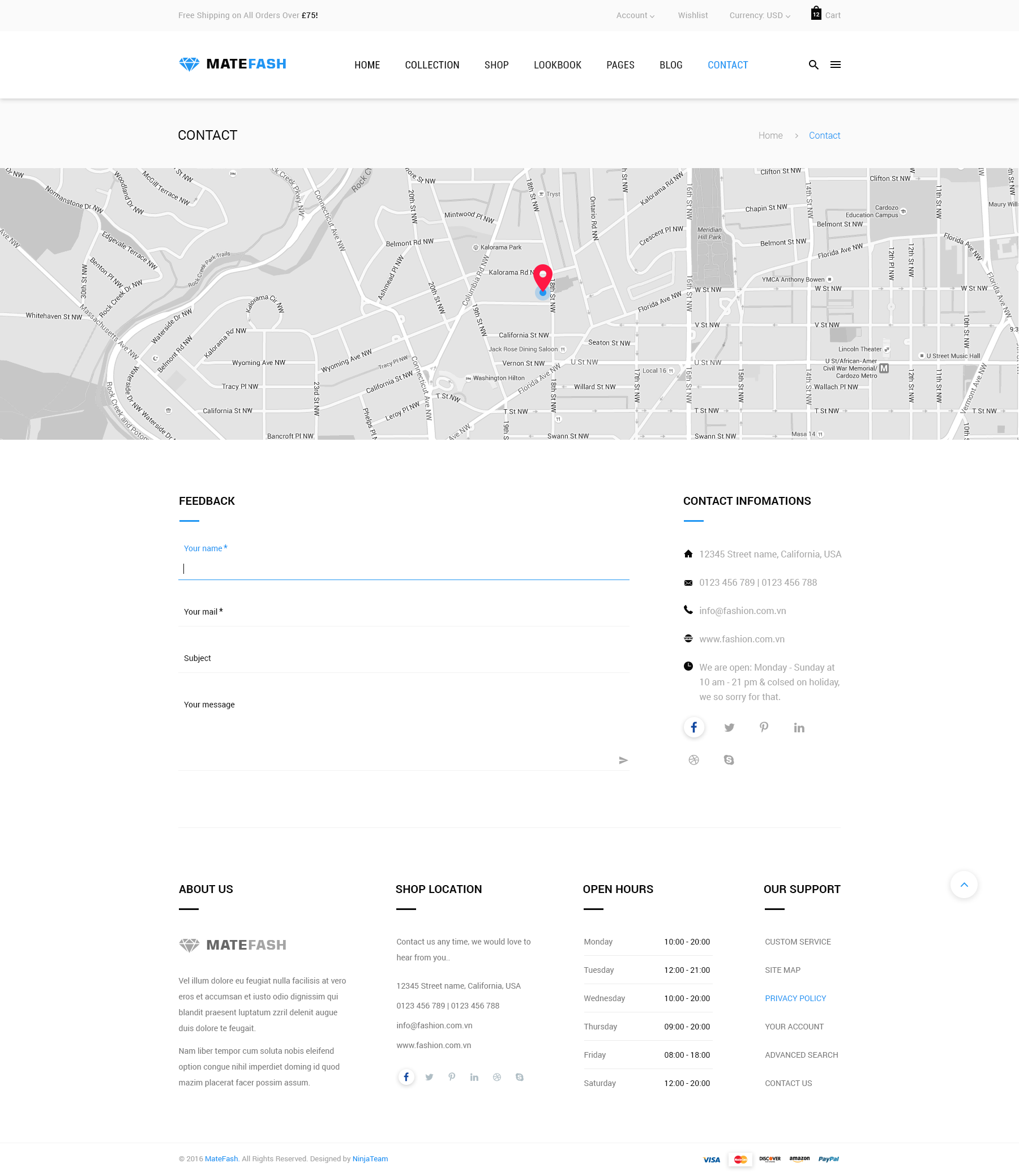Viewport: 1019px width, 1176px height.
Task: Click the red map location pin
Action: [542, 278]
